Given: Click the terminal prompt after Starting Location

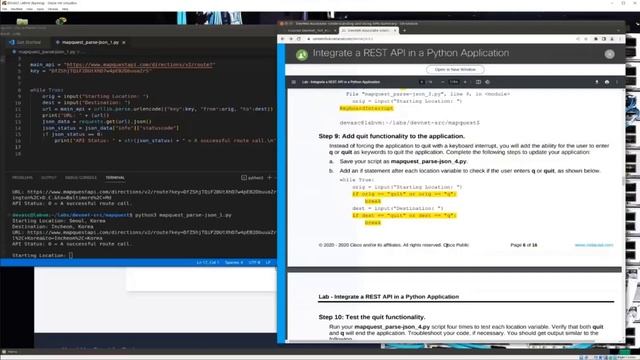Looking at the screenshot, I should [x=71, y=256].
